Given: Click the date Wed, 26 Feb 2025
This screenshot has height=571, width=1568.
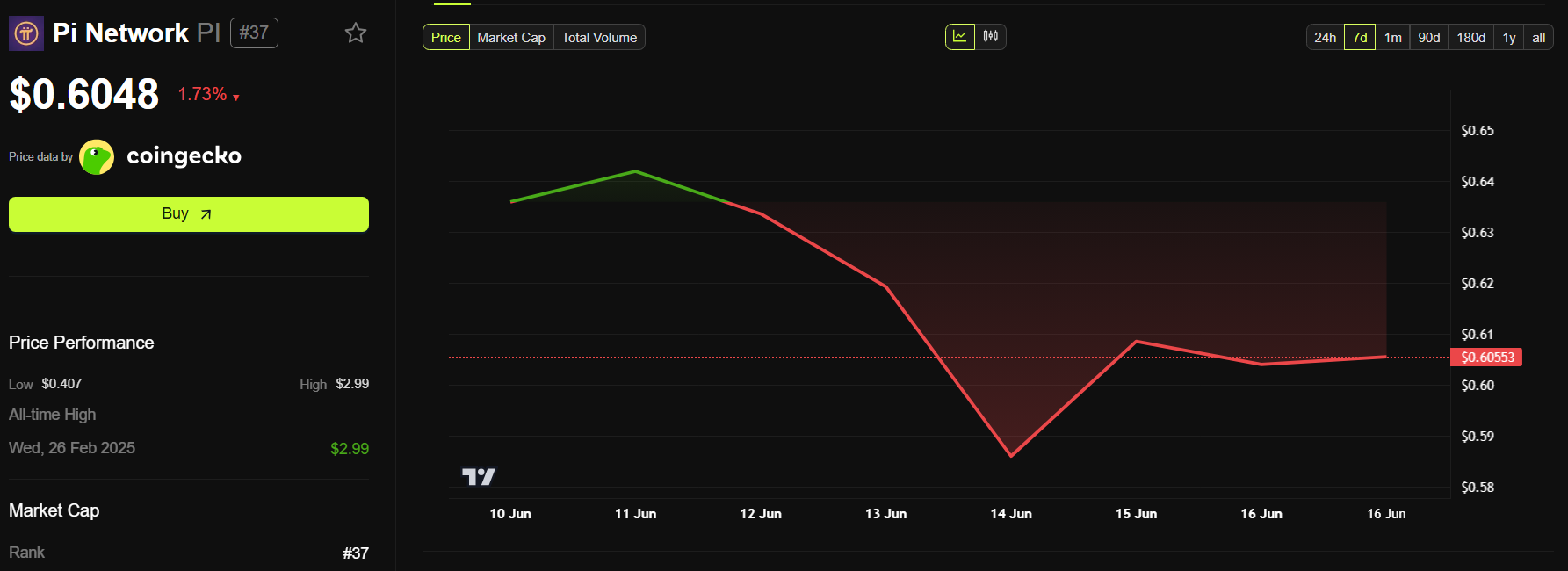Looking at the screenshot, I should tap(72, 448).
